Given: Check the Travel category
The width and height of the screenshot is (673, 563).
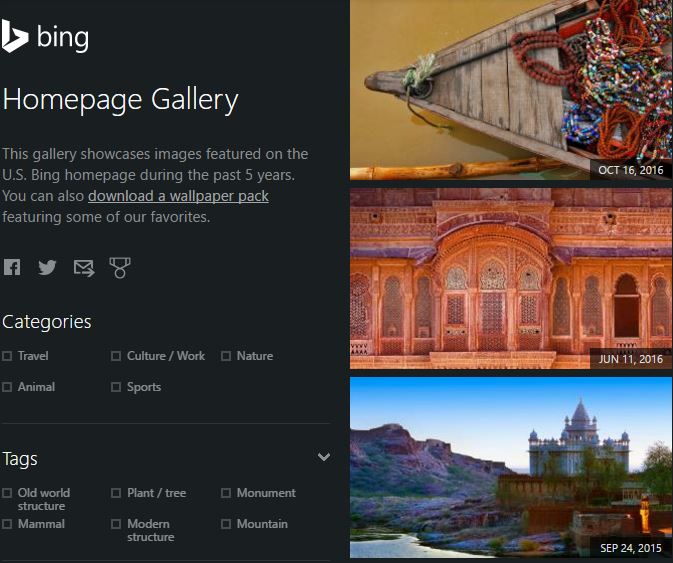Looking at the screenshot, I should pos(7,356).
